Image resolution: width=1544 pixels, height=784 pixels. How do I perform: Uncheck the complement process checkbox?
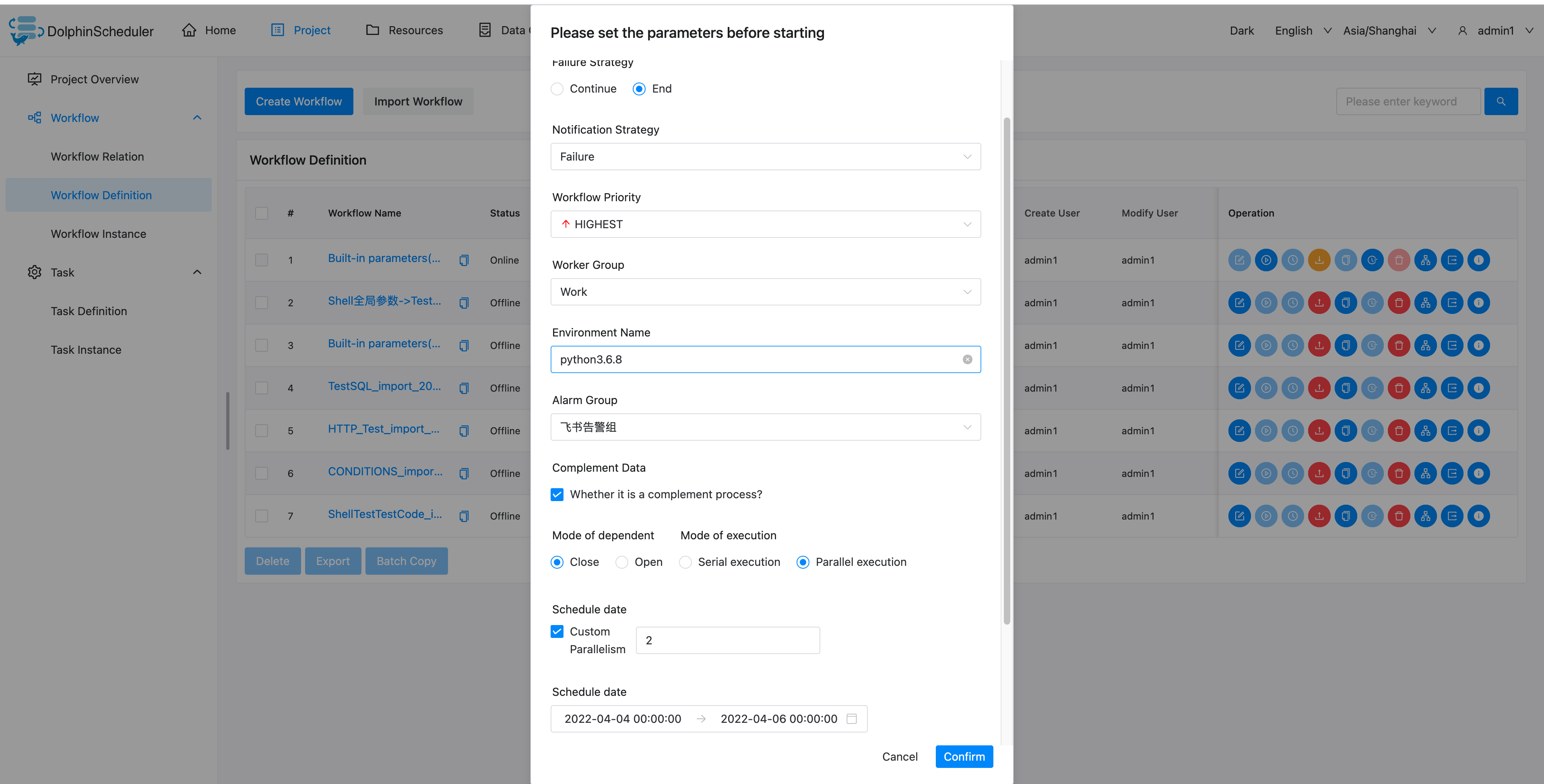click(x=557, y=494)
